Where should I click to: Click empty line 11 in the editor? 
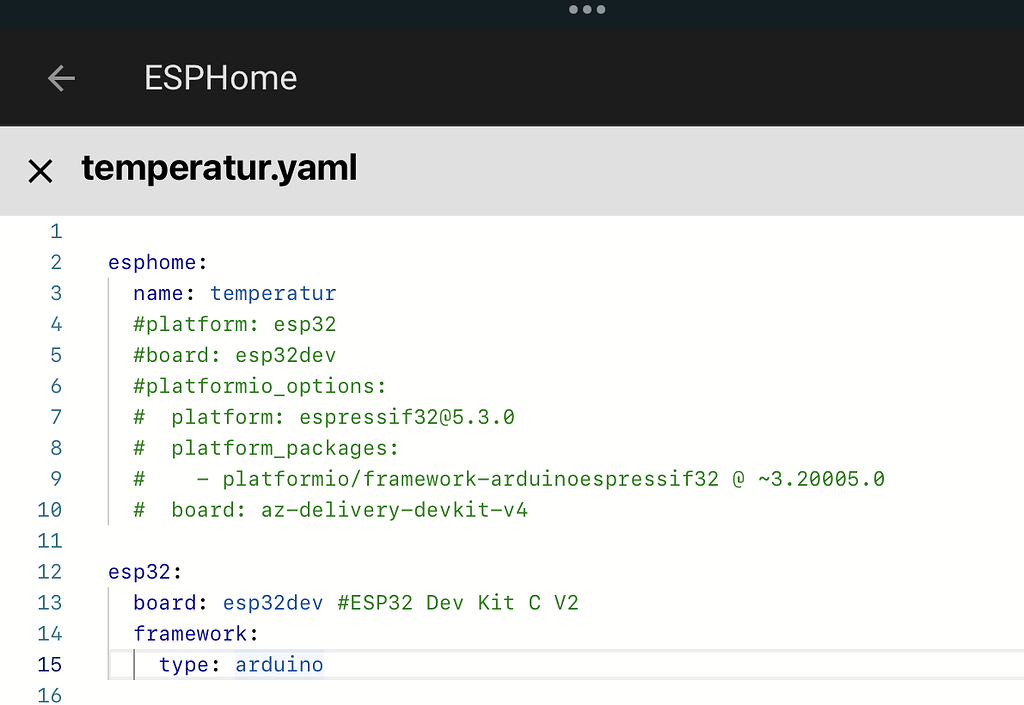pos(300,540)
